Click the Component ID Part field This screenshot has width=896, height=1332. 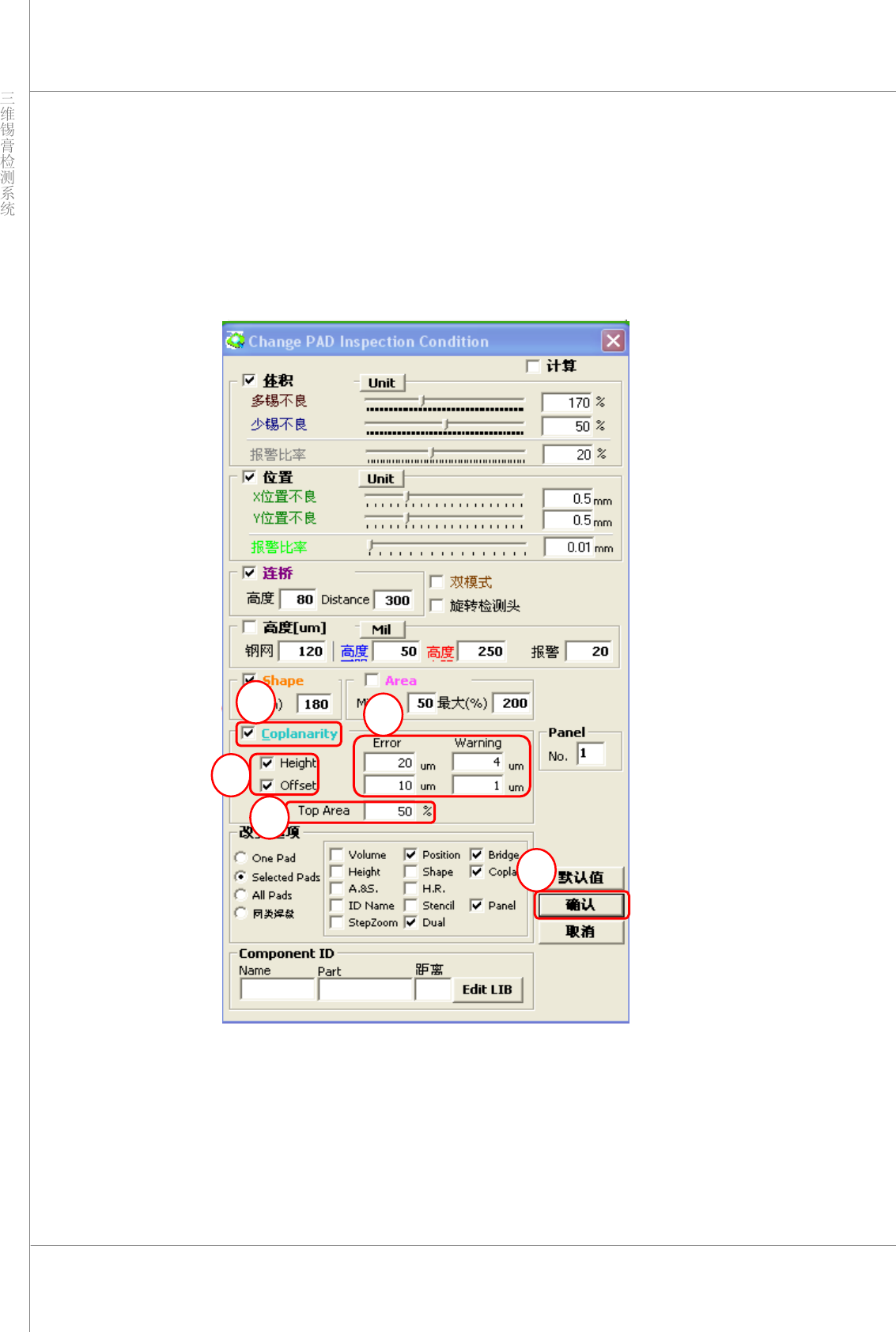point(366,990)
